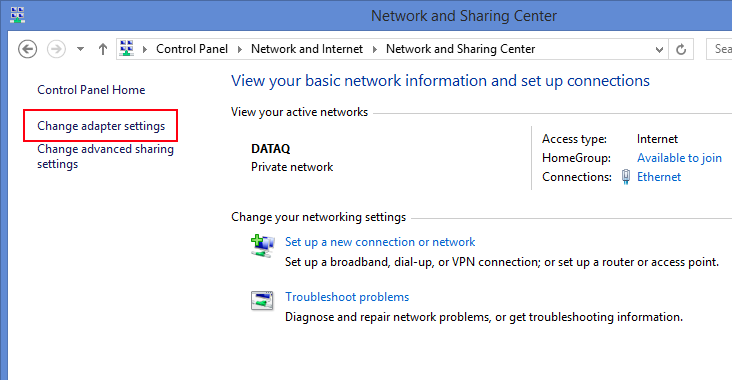The width and height of the screenshot is (732, 380).
Task: Open the Ethernet connection status
Action: [x=659, y=177]
